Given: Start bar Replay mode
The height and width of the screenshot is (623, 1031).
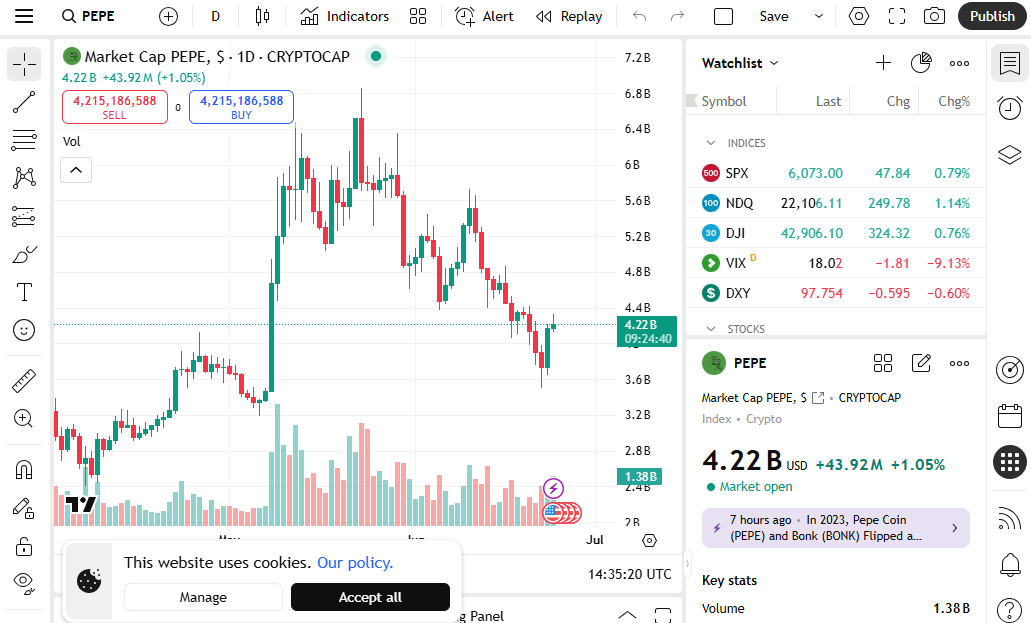Looking at the screenshot, I should pyautogui.click(x=569, y=16).
